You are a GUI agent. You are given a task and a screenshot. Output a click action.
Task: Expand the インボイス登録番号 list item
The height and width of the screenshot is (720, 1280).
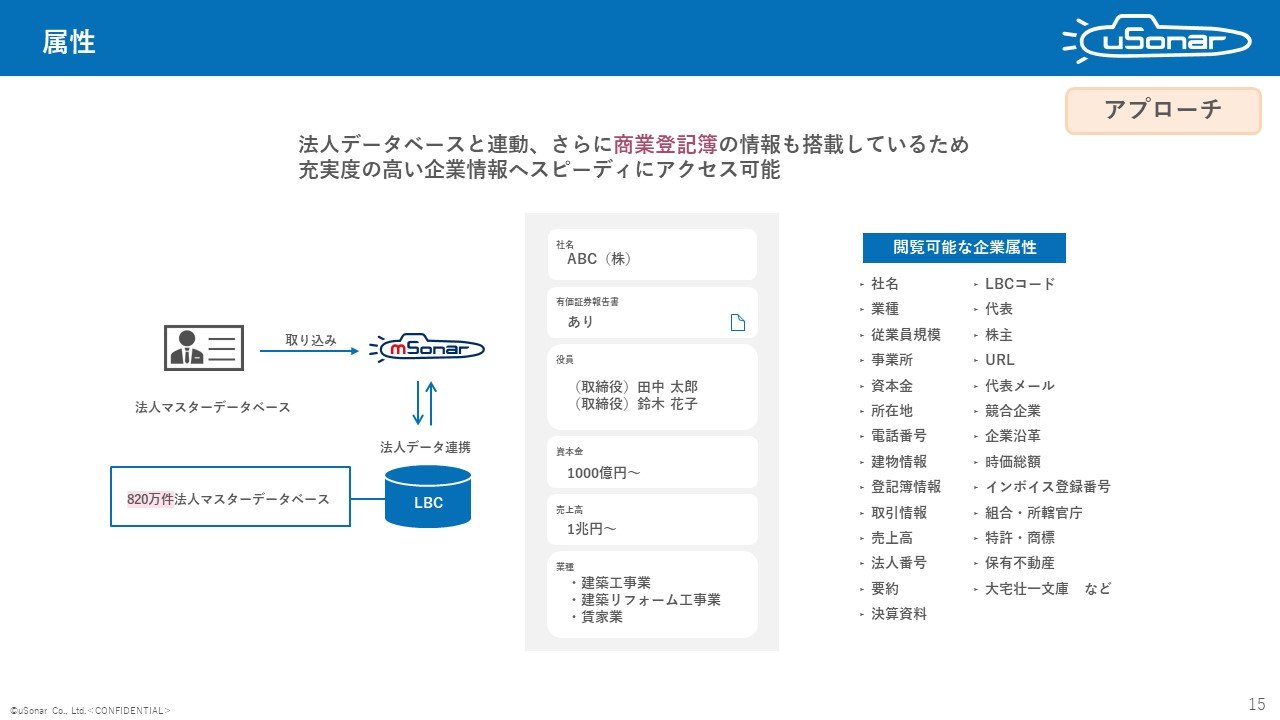click(1047, 487)
